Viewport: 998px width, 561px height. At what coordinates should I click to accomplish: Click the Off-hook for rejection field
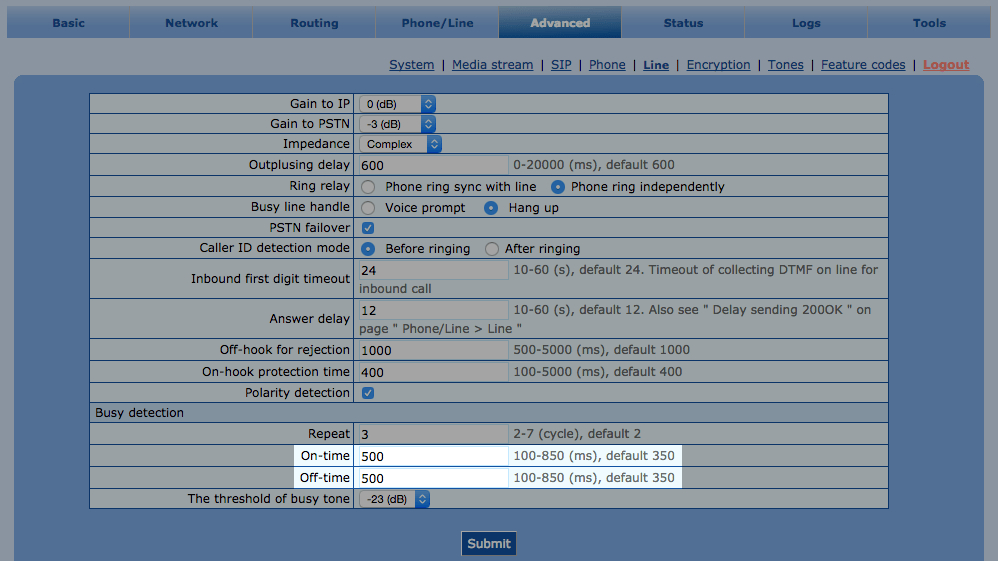coord(433,350)
